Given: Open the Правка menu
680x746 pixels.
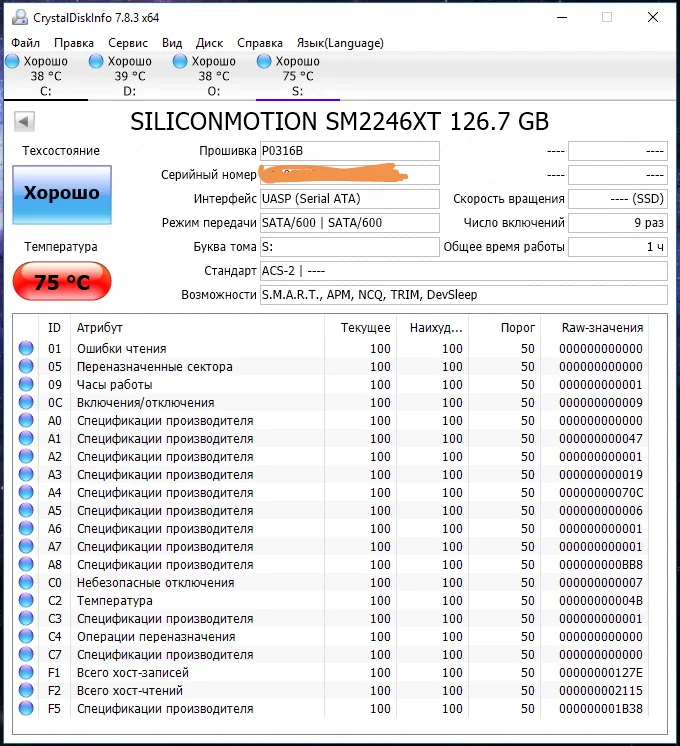Looking at the screenshot, I should point(74,43).
